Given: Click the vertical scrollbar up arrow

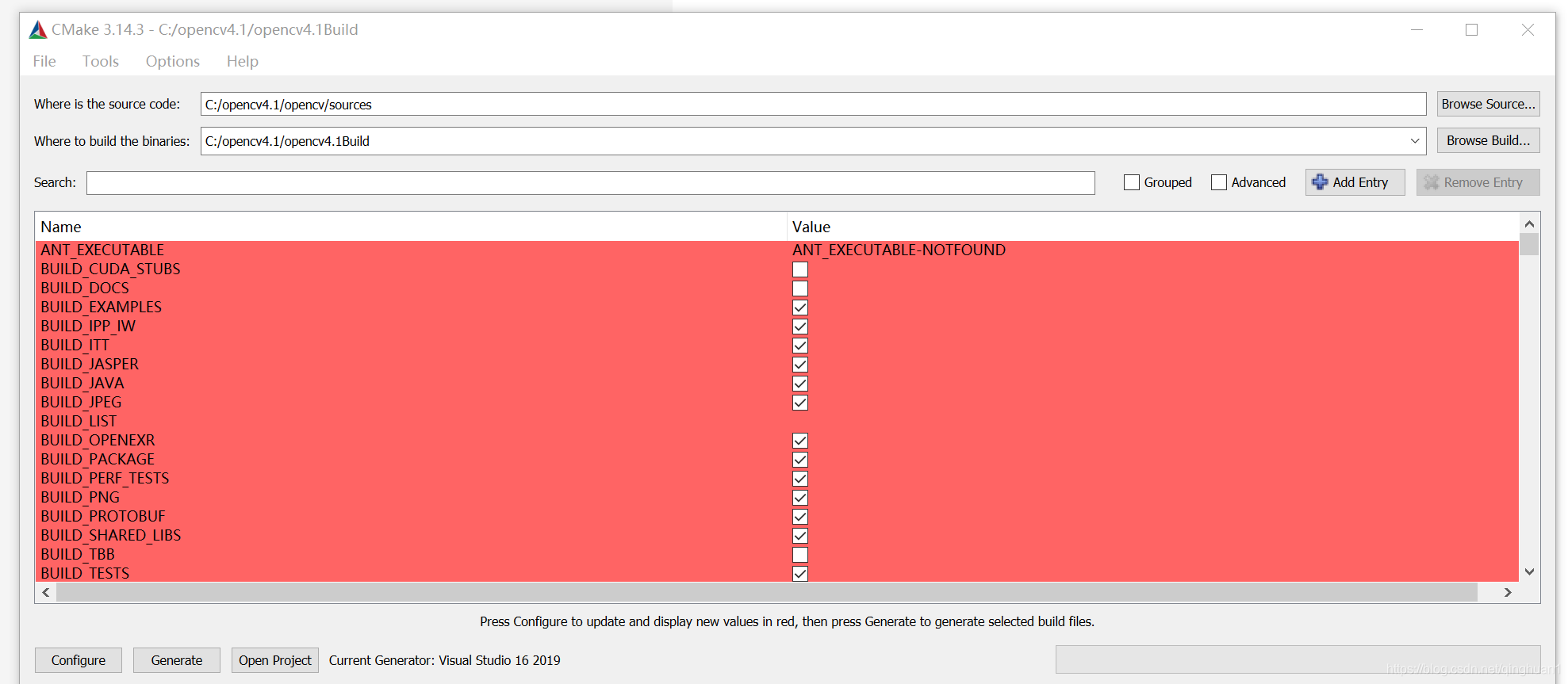Looking at the screenshot, I should [x=1530, y=224].
